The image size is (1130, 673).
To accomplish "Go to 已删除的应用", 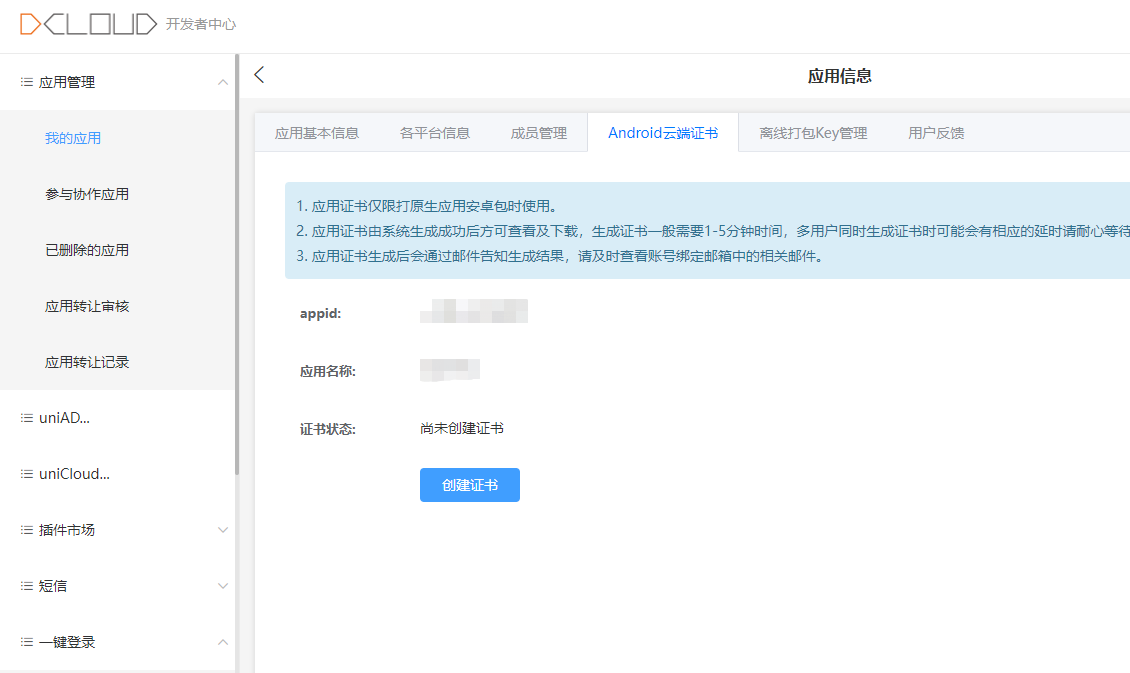I will (x=87, y=250).
